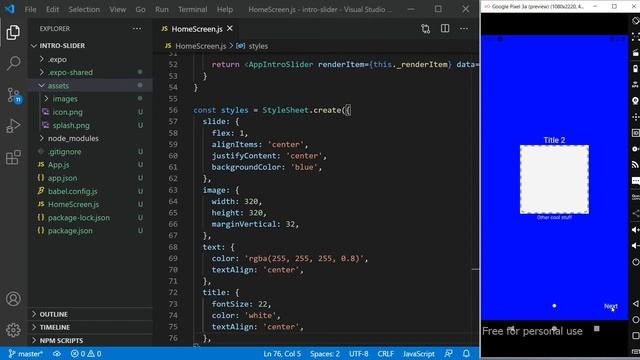Open the Go menu
640x360 pixels.
(x=140, y=9)
